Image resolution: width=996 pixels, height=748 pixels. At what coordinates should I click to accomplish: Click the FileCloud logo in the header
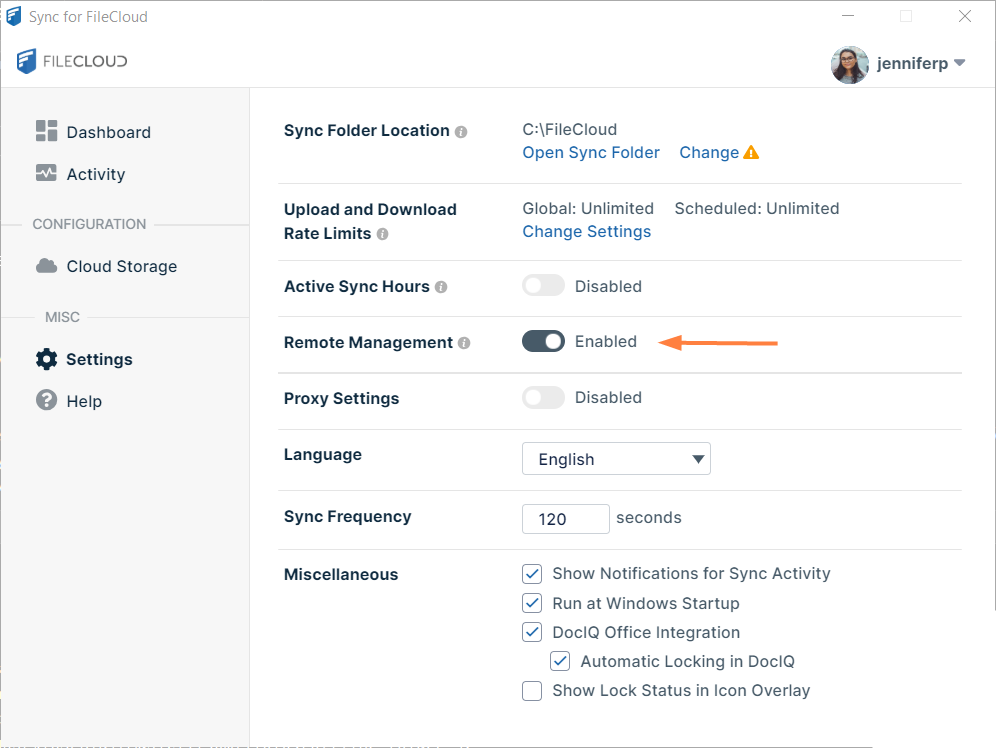[72, 61]
